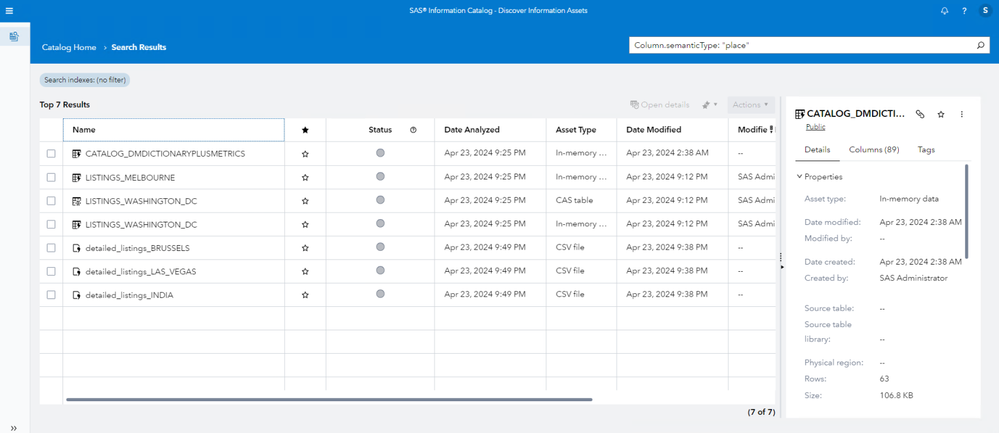999x433 pixels.
Task: Favorite the asset via details pane star
Action: pos(941,115)
